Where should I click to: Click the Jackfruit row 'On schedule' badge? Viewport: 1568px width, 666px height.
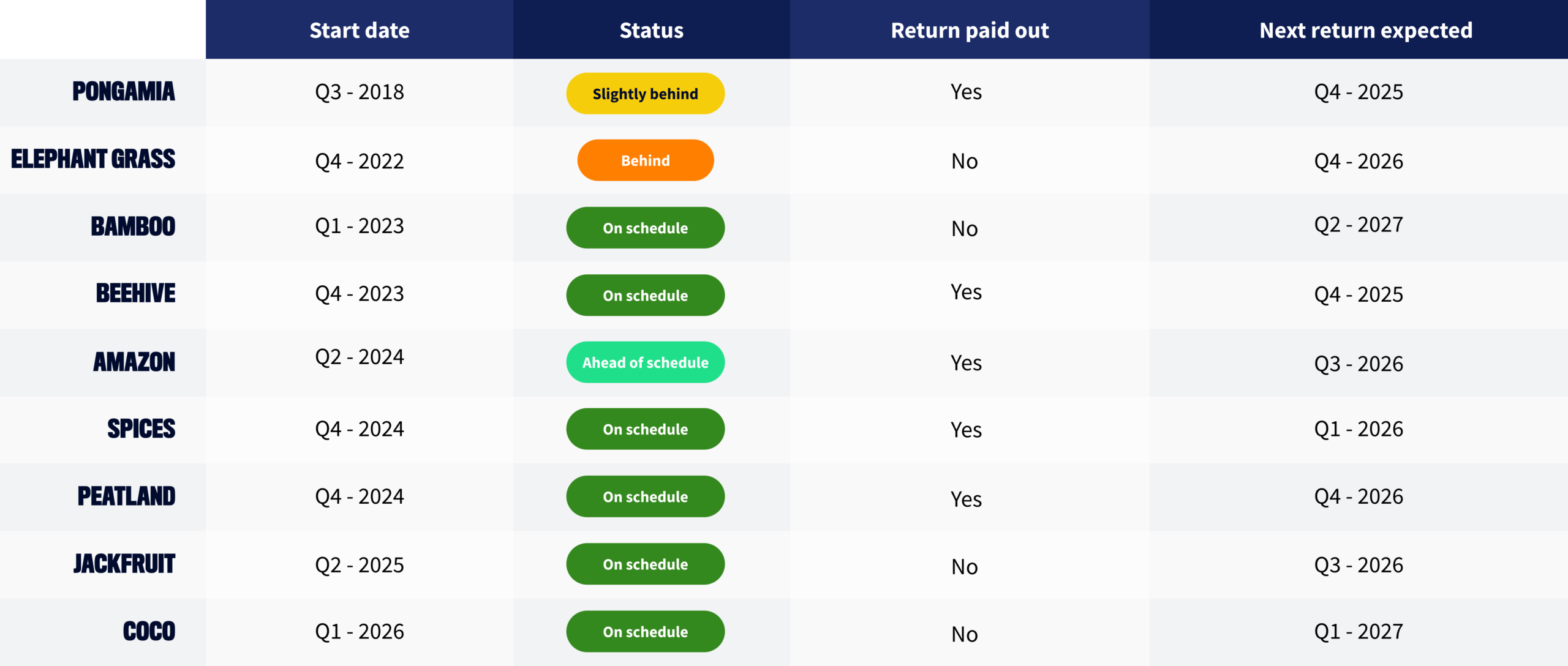(645, 564)
